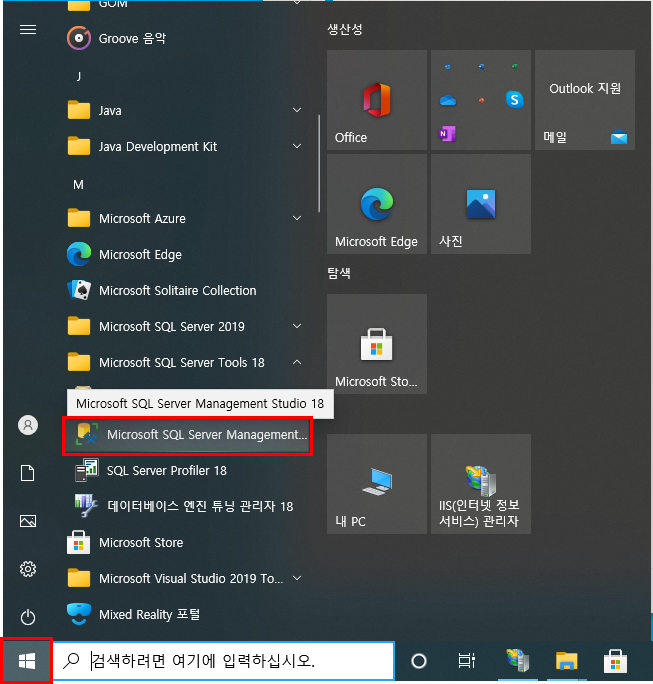
Task: Open the Power options icon
Action: tap(28, 617)
